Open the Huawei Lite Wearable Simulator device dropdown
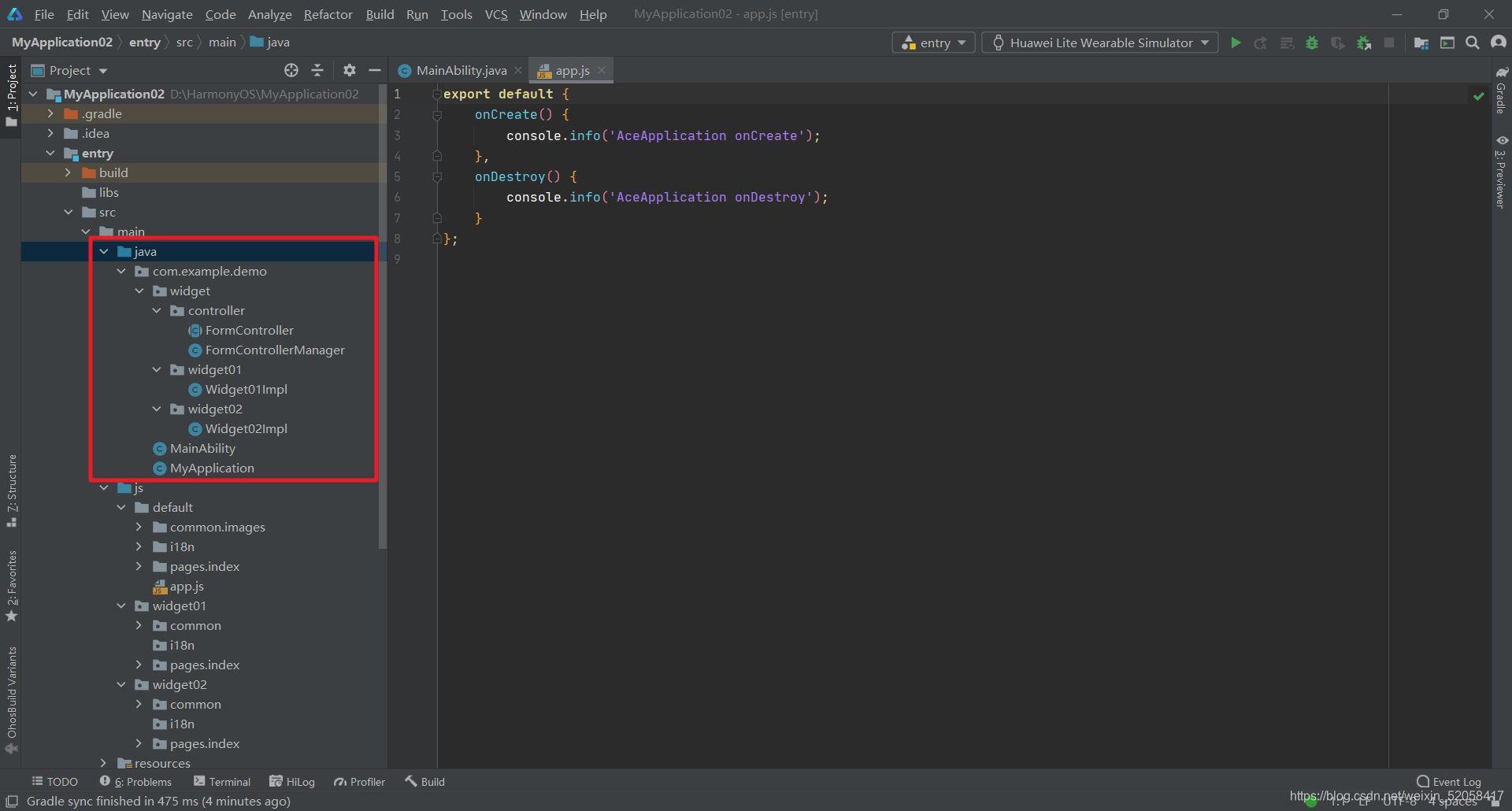The image size is (1512, 811). pos(1100,43)
